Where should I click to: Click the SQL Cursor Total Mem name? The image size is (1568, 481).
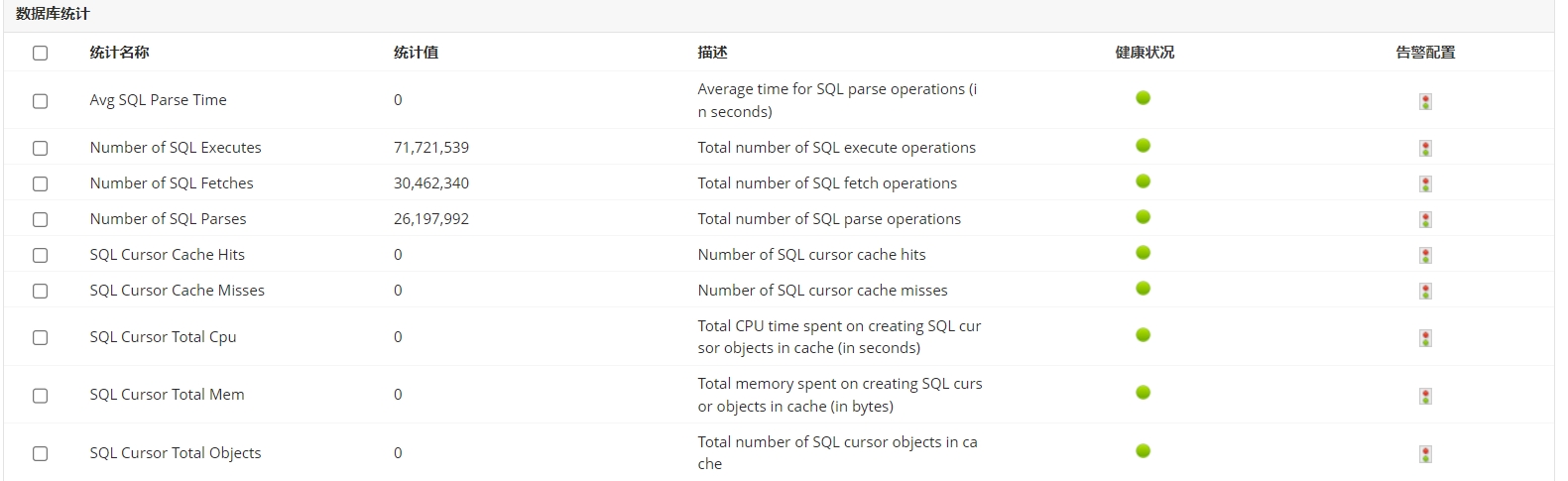coord(167,395)
